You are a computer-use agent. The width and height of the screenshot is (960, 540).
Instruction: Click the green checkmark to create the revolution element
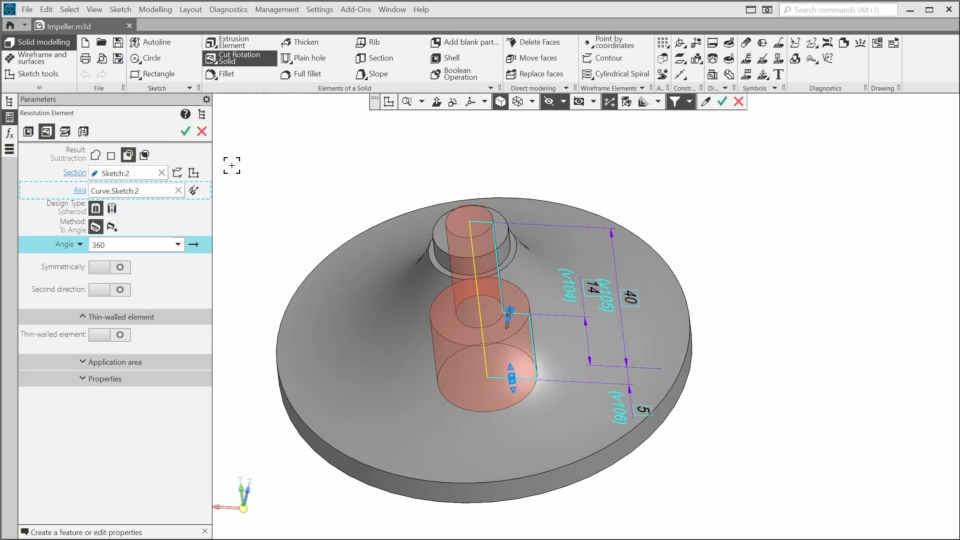185,131
